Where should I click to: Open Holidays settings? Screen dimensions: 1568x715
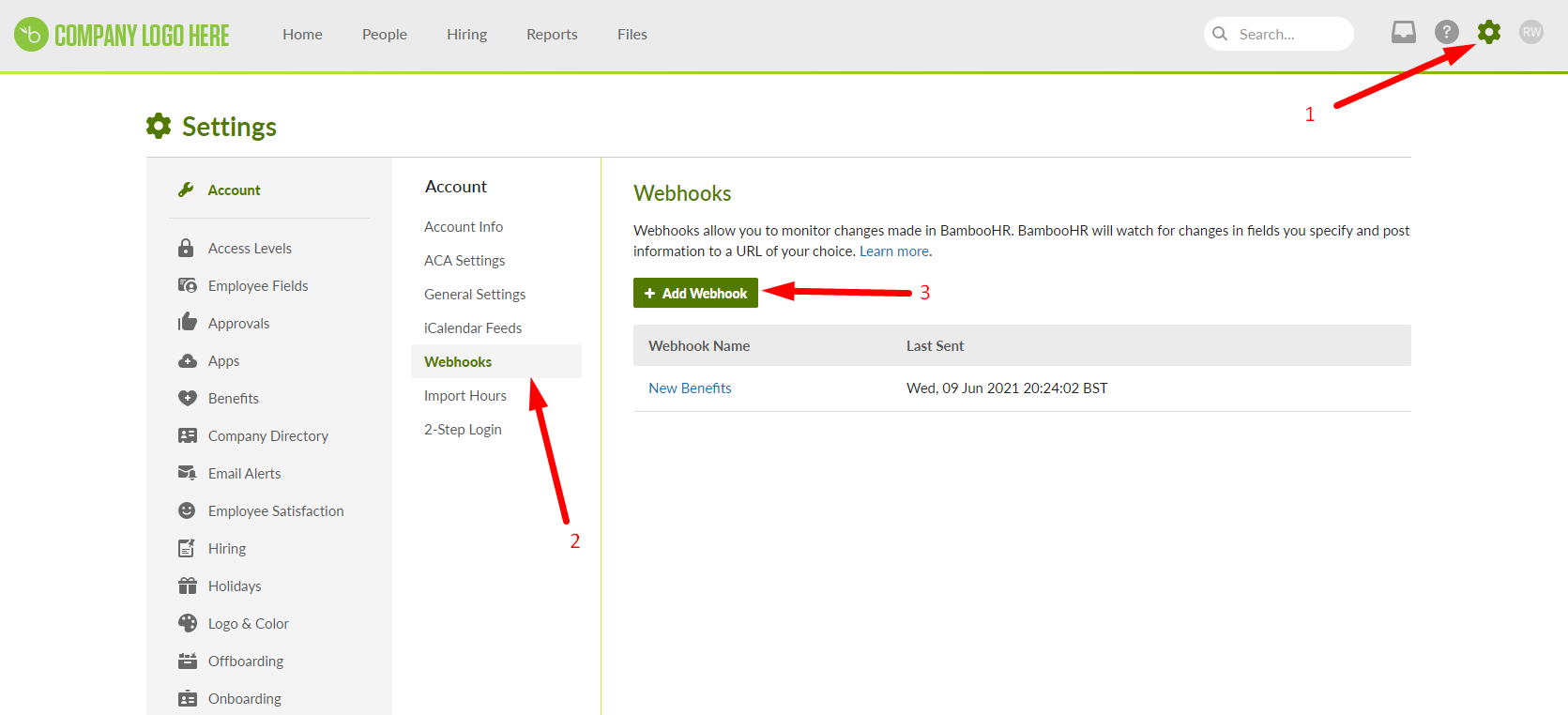pyautogui.click(x=235, y=586)
